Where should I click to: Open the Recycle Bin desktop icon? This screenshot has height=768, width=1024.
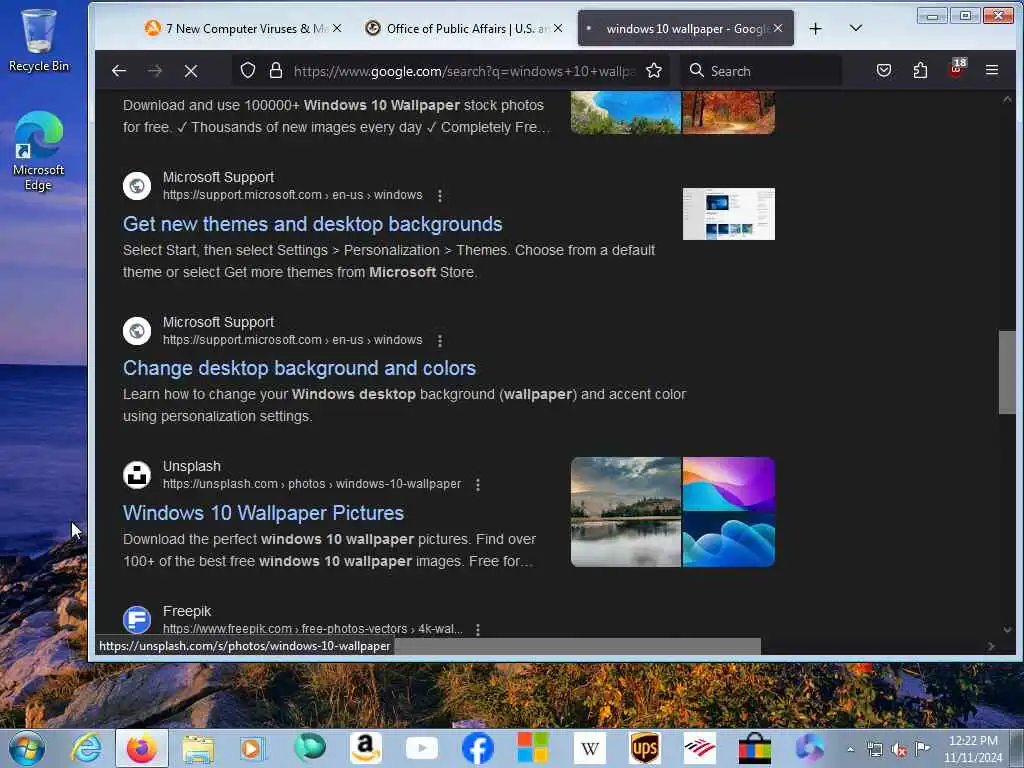click(x=39, y=40)
